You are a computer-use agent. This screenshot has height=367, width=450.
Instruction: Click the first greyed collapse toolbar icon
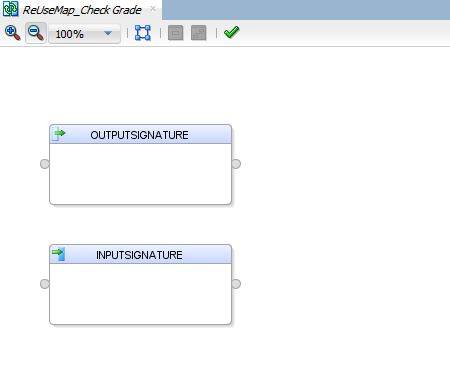[x=176, y=33]
